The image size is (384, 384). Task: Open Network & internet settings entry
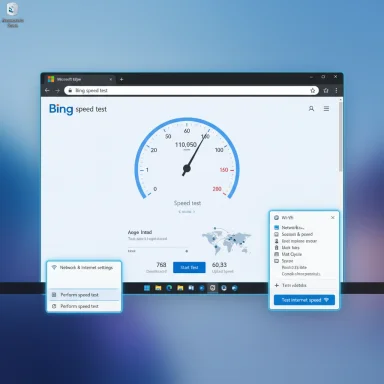[x=84, y=268]
